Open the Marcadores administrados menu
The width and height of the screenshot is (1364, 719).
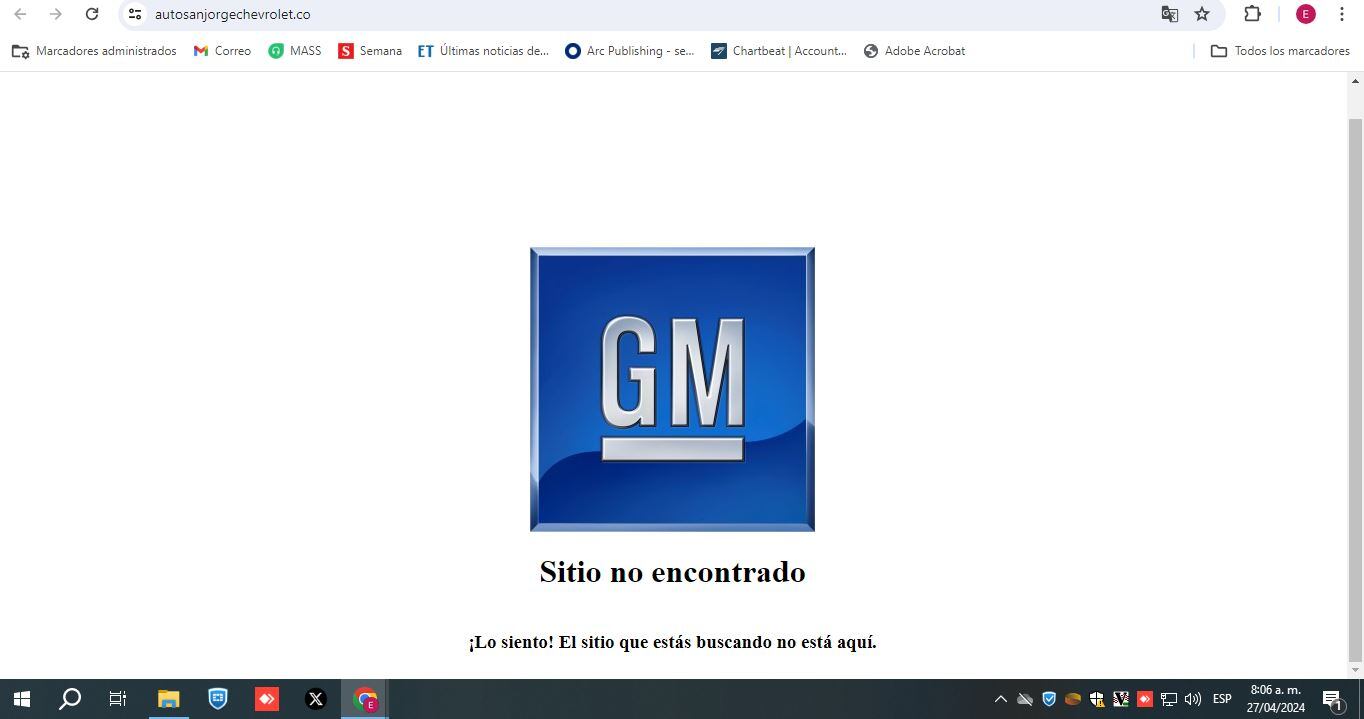click(x=94, y=50)
